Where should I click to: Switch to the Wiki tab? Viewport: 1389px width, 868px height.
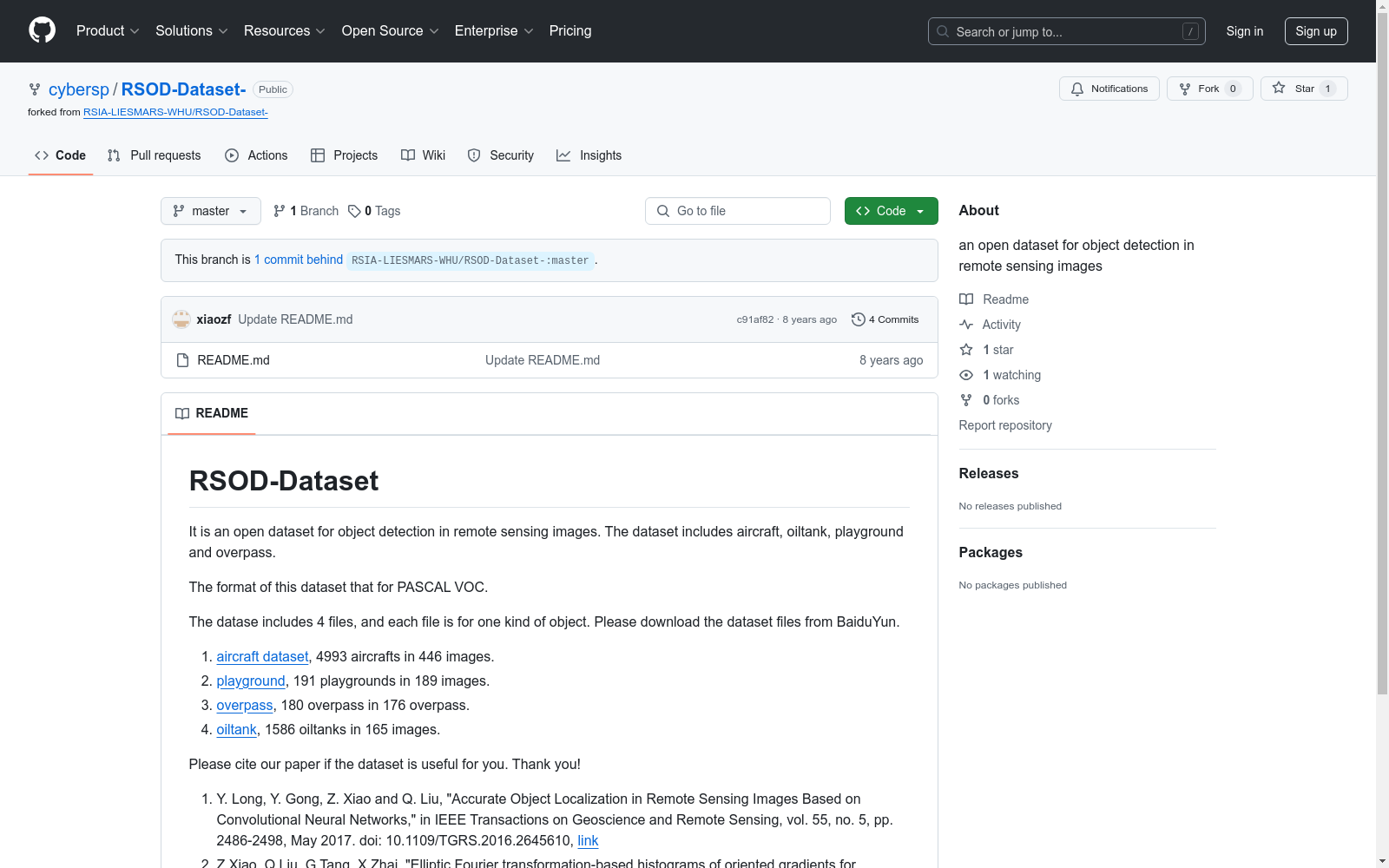(423, 155)
